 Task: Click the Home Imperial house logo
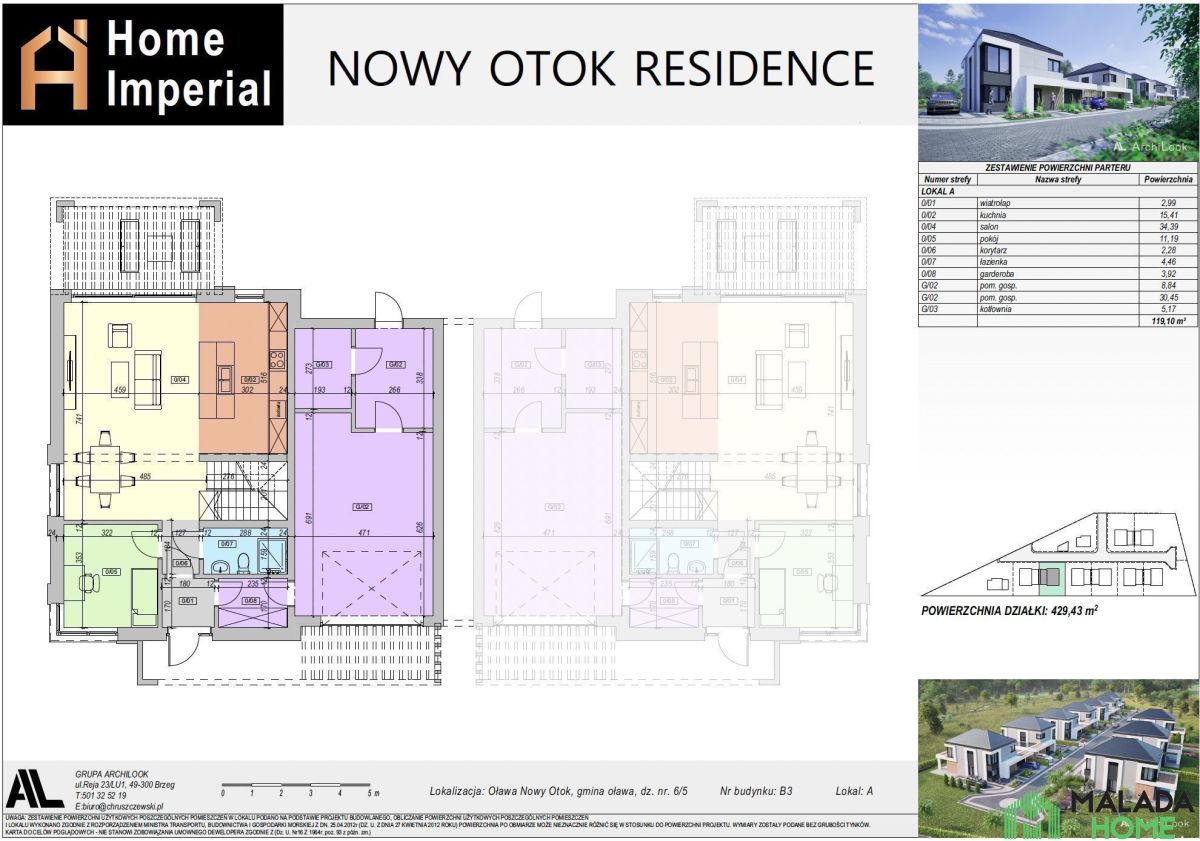point(55,66)
